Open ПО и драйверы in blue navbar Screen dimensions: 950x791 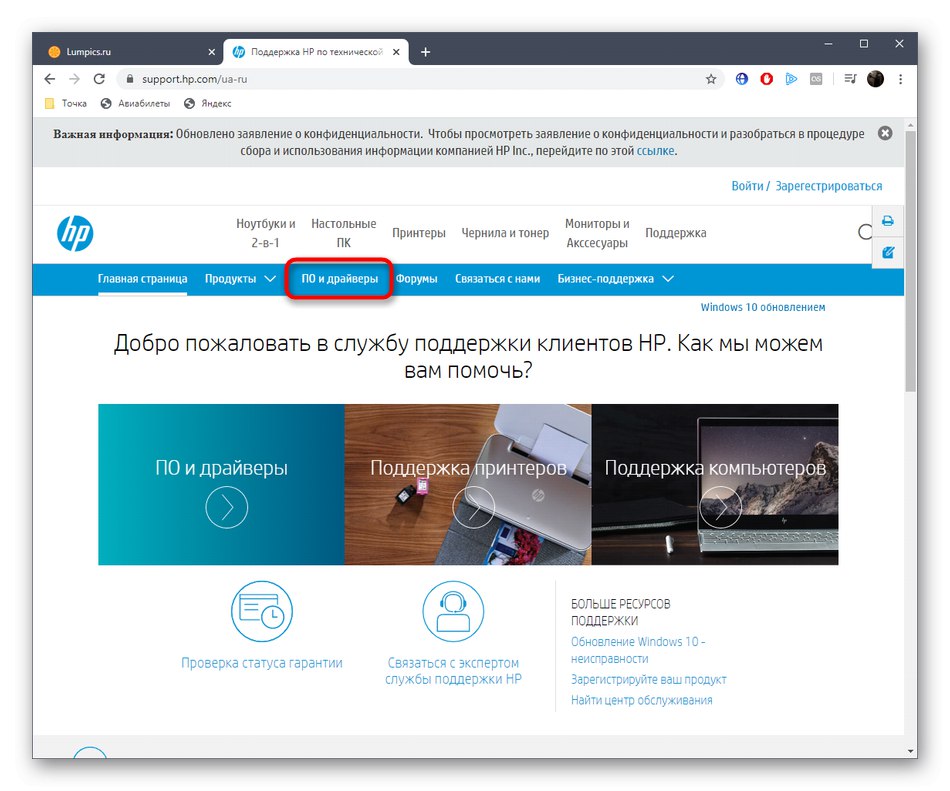click(339, 279)
